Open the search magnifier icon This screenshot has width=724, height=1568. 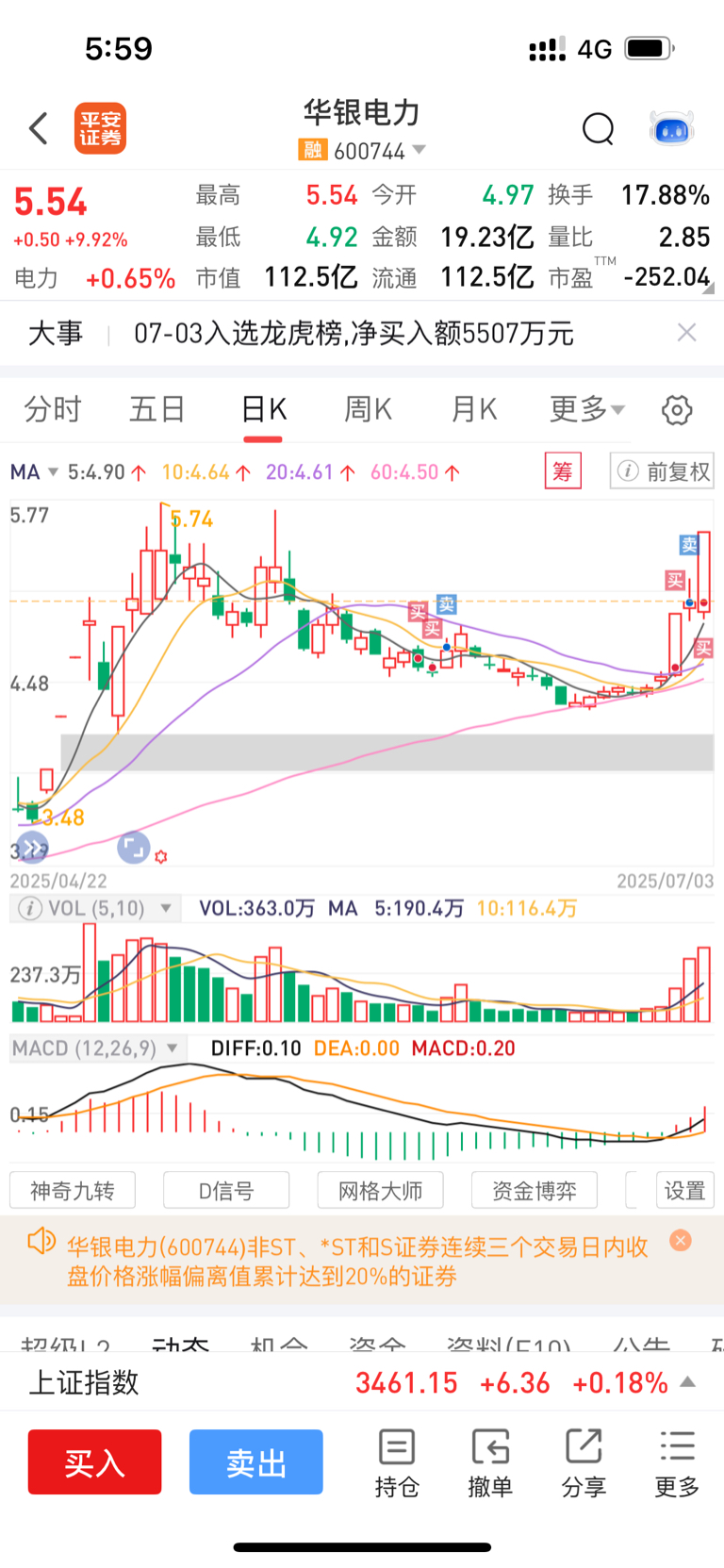coord(598,128)
